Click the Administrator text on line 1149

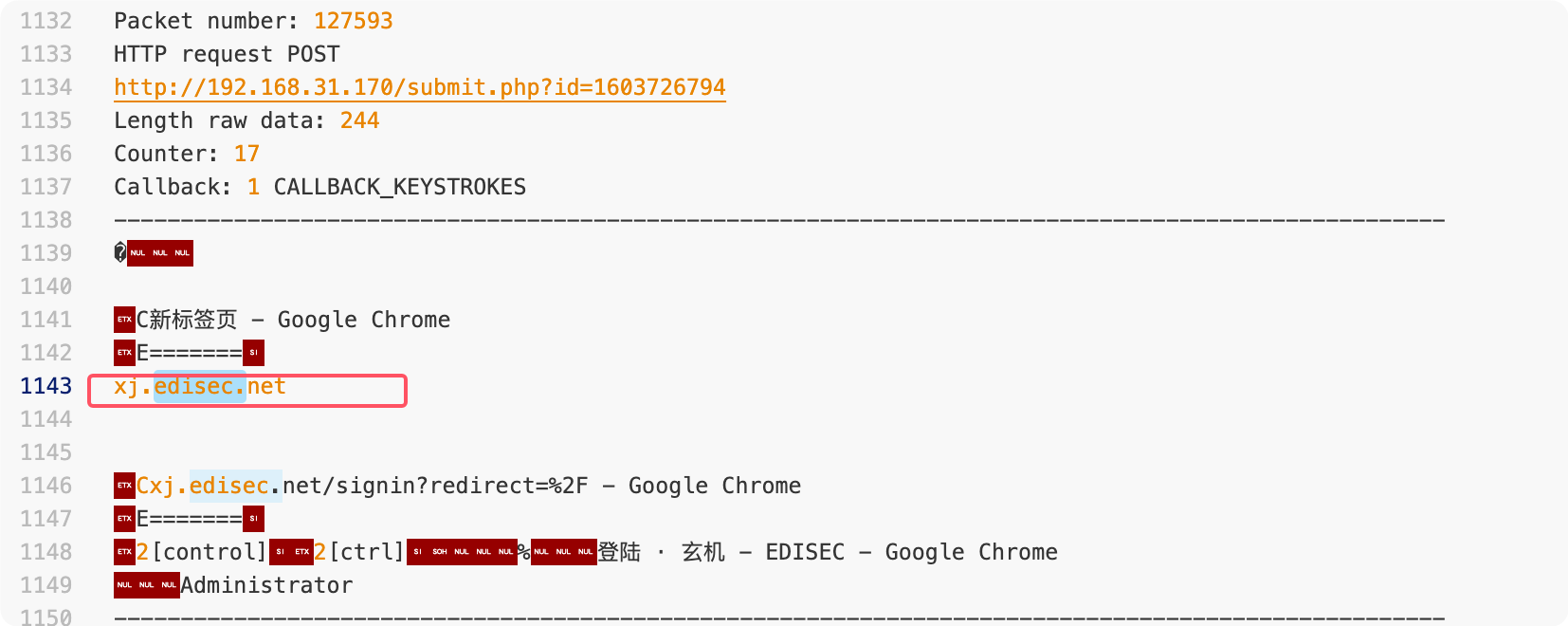266,585
